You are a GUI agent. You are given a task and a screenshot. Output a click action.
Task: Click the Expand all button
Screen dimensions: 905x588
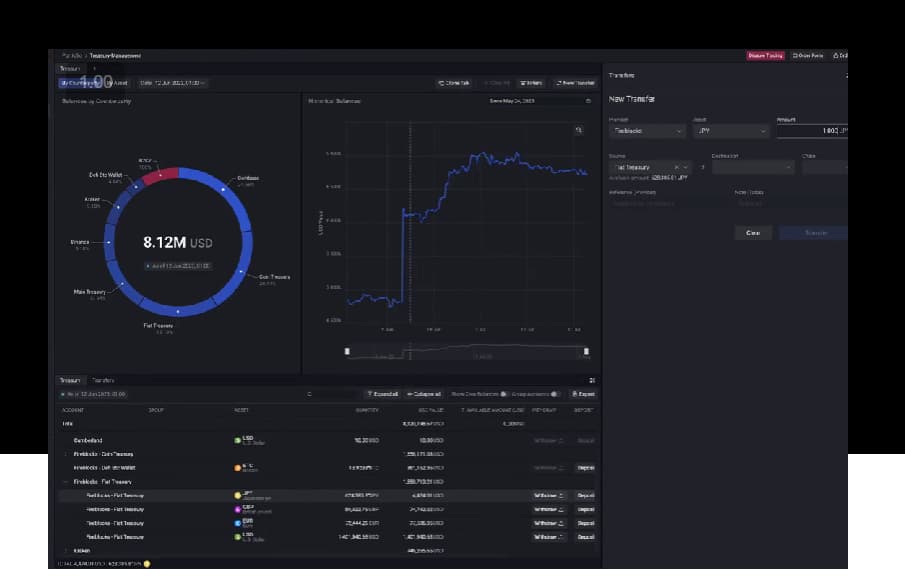coord(383,394)
